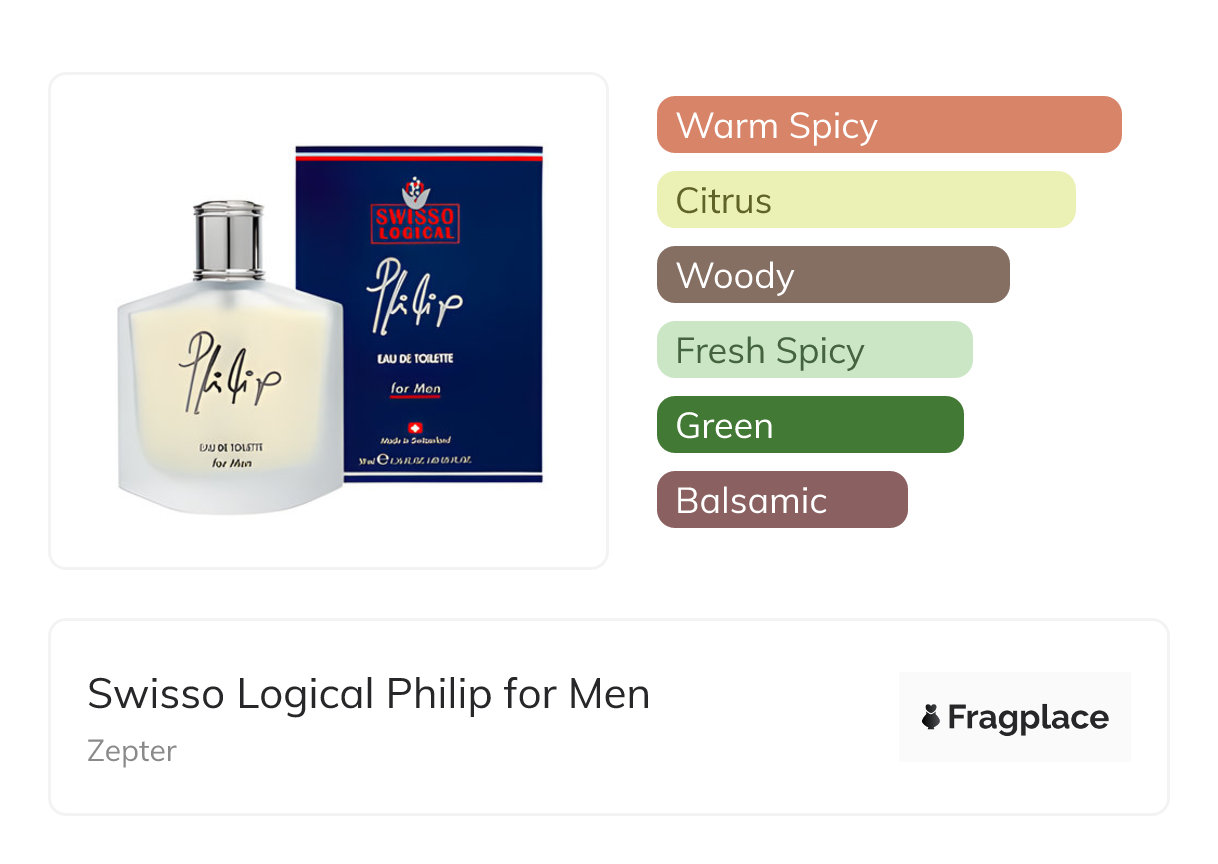Screen dimensions: 1218x864
Task: Click the underlined for Men text on box
Action: tap(416, 389)
